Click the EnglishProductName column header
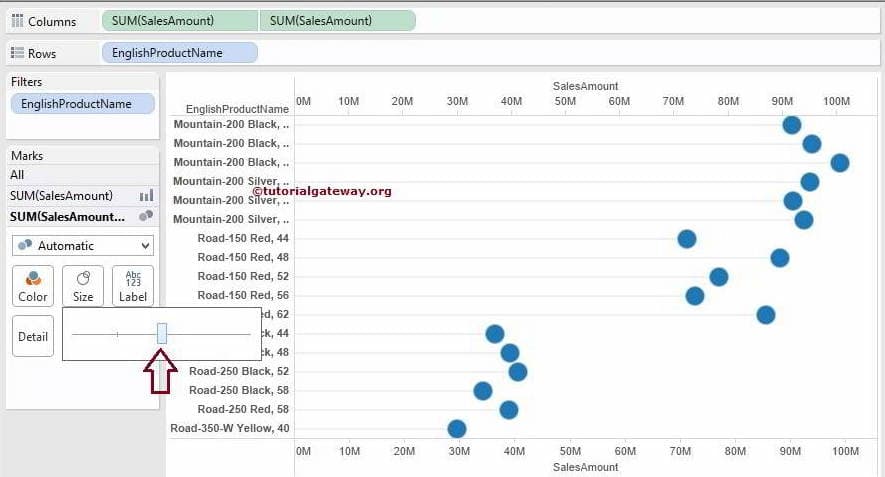885x477 pixels. pyautogui.click(x=237, y=109)
